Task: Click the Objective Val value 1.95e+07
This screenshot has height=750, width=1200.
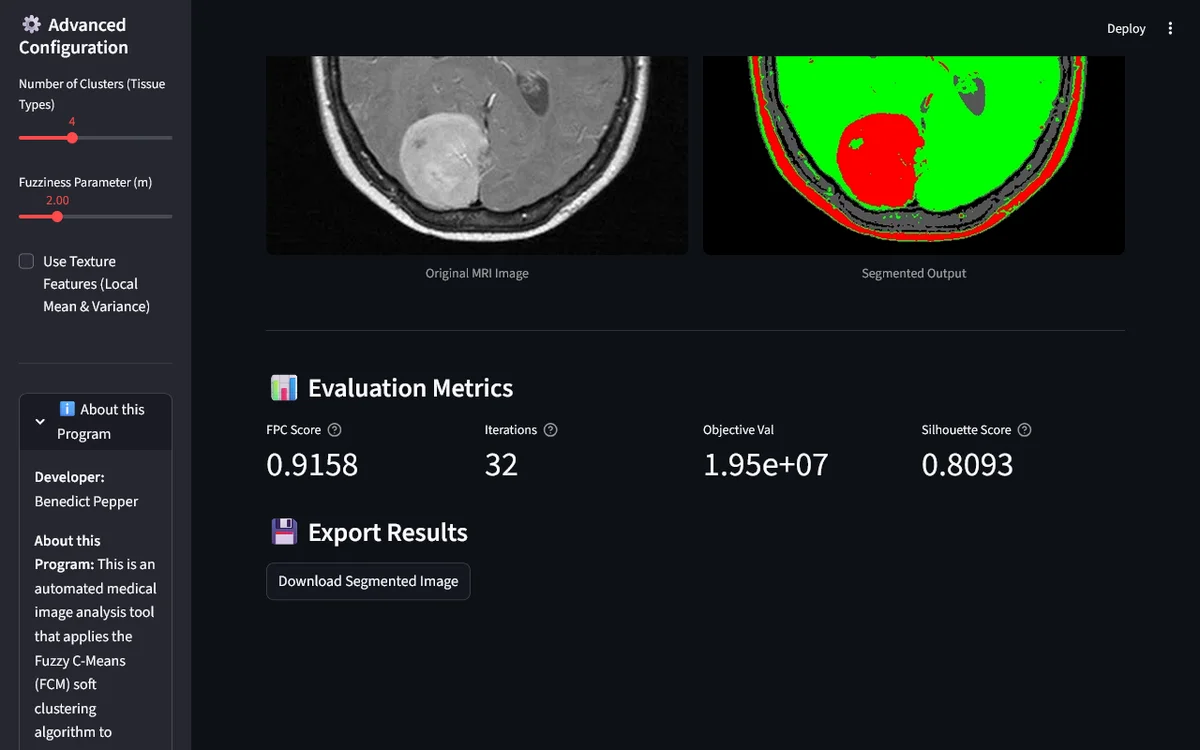Action: click(766, 465)
